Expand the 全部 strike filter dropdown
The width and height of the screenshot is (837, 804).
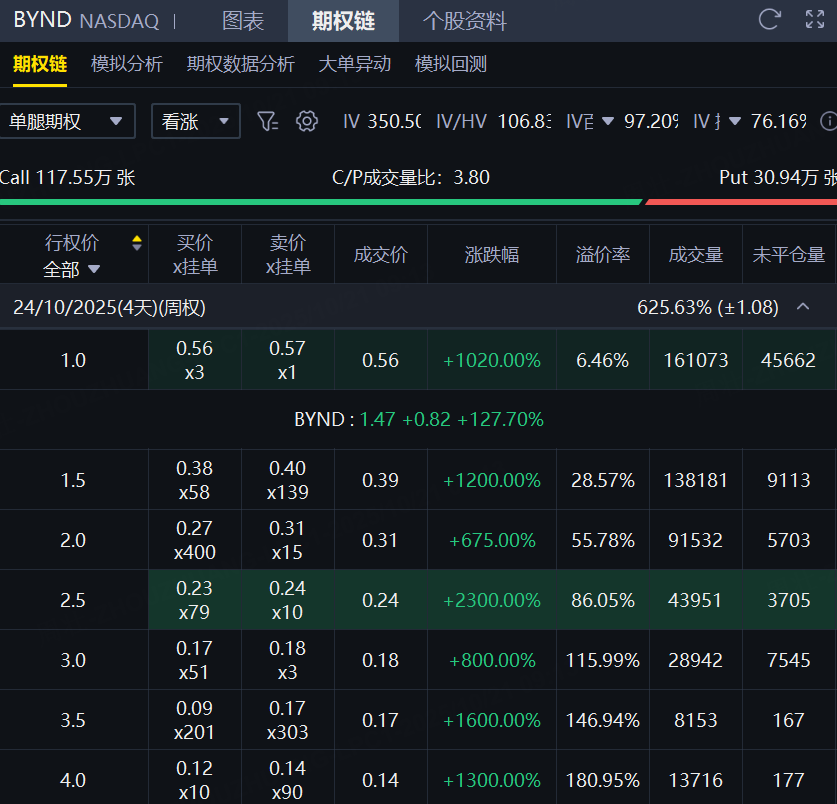tap(72, 269)
